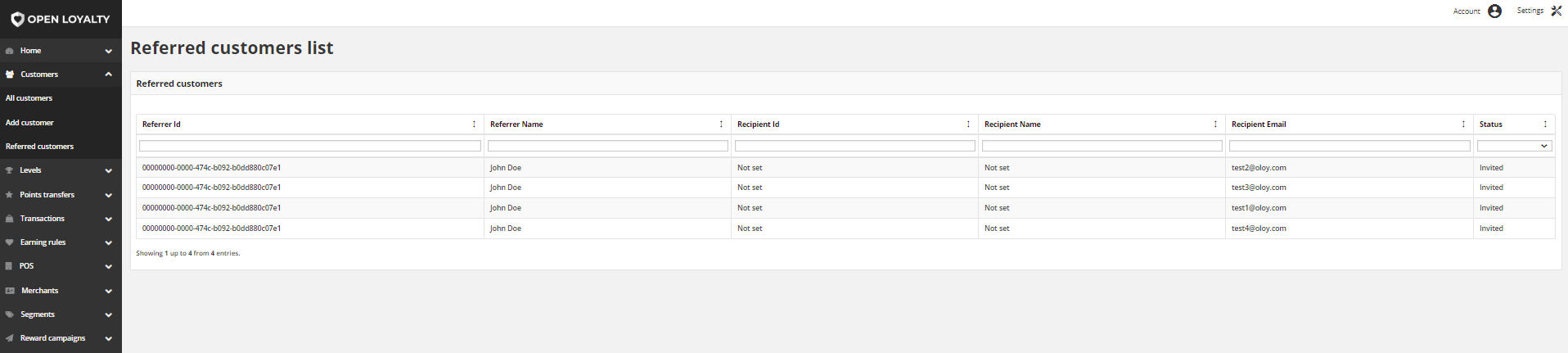Viewport: 1568px width, 353px height.
Task: Click the Referred customers panel heading
Action: click(x=179, y=84)
